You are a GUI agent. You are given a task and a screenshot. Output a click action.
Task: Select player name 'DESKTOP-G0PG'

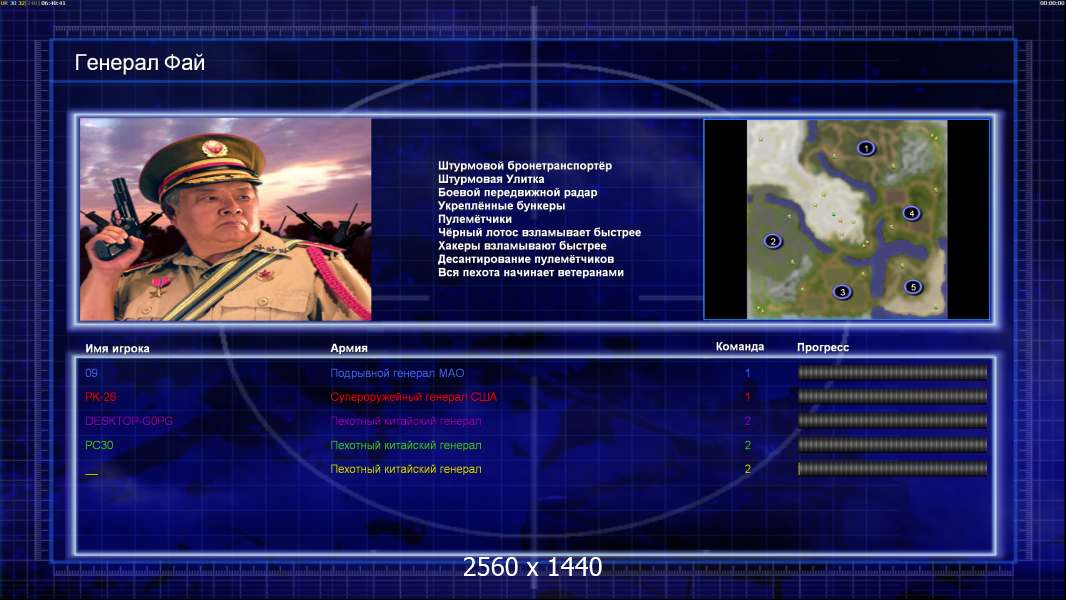[x=128, y=421]
